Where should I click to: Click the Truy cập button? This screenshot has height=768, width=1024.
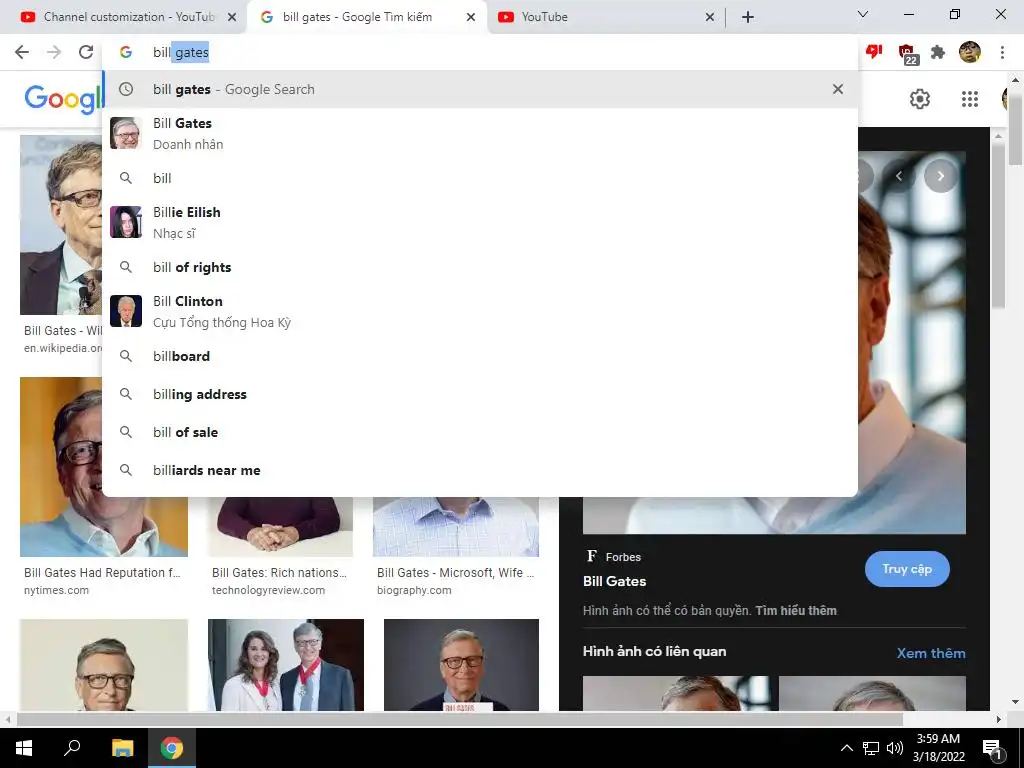click(x=907, y=569)
